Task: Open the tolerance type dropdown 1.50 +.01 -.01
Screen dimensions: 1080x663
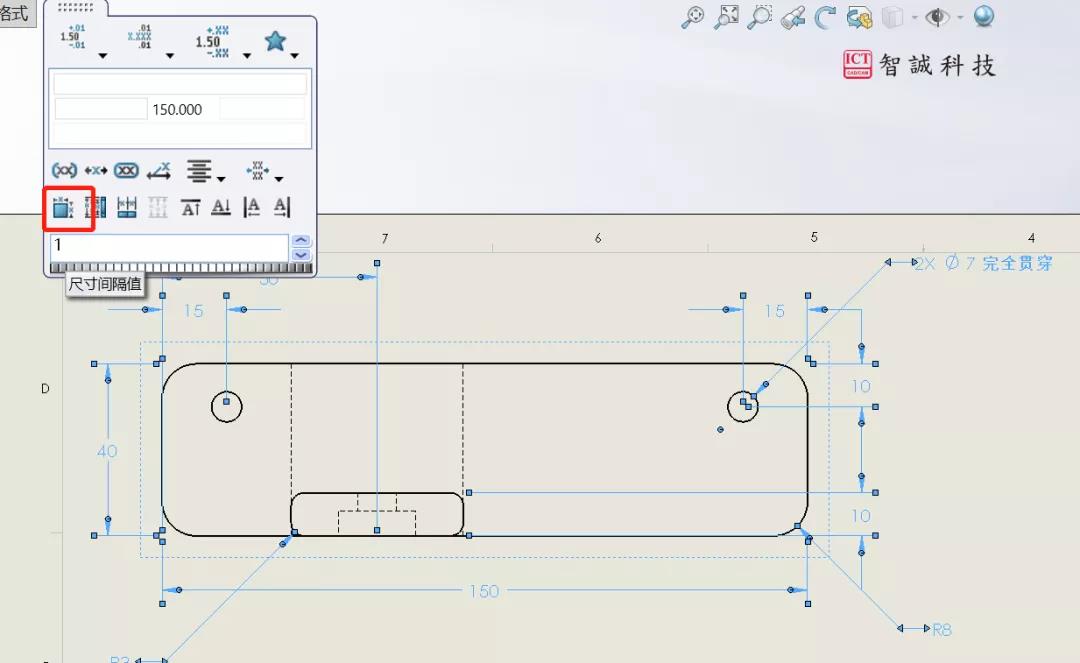Action: tap(103, 56)
